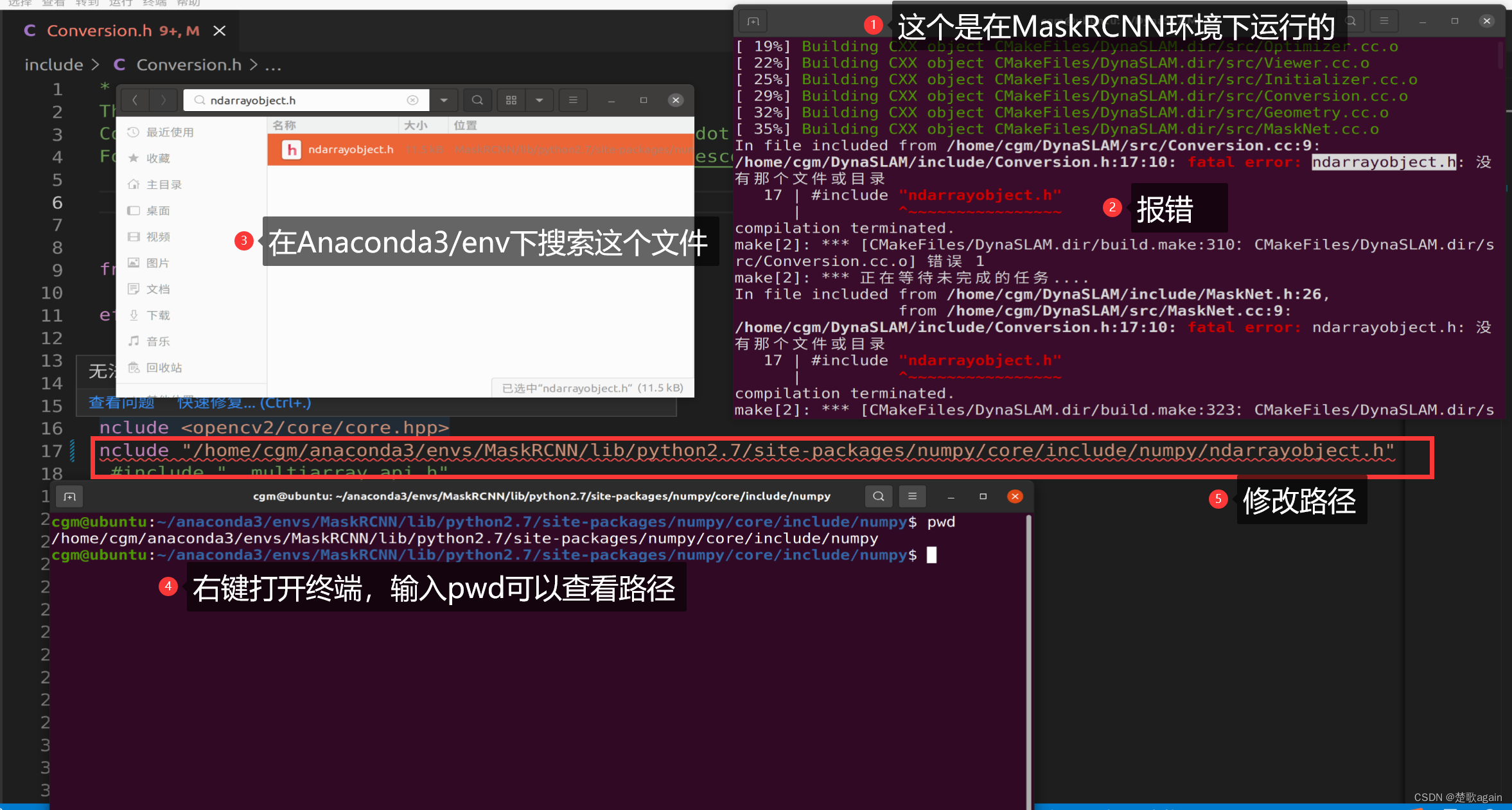The width and height of the screenshot is (1512, 810).
Task: Toggle the file manager search icon
Action: pyautogui.click(x=477, y=100)
